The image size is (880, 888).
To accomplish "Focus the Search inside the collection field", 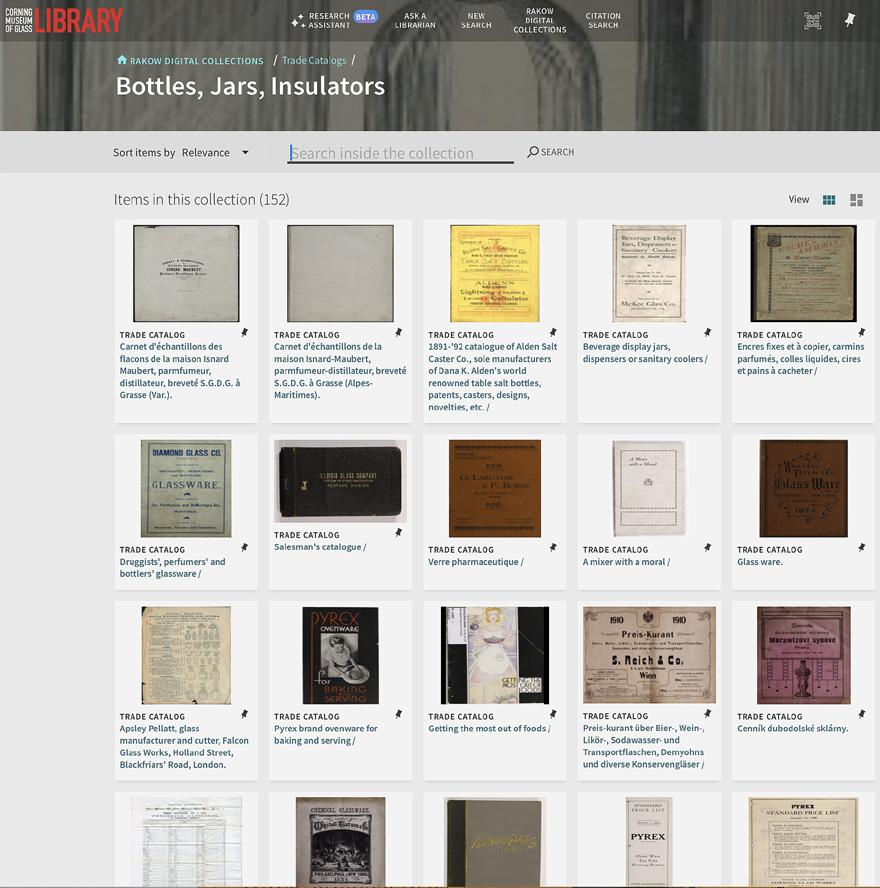I will tap(400, 153).
